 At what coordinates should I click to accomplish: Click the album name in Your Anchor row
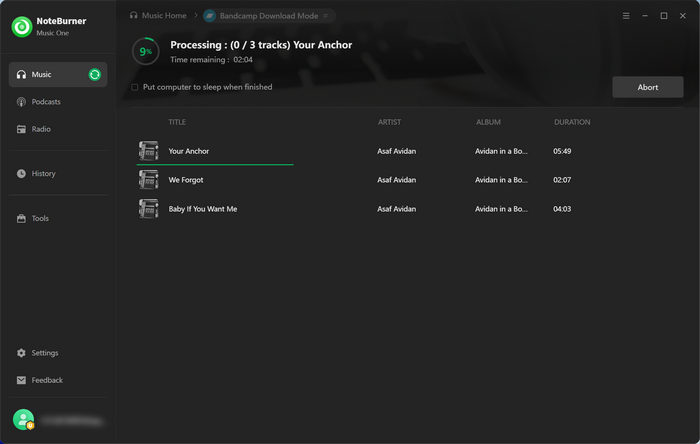501,151
